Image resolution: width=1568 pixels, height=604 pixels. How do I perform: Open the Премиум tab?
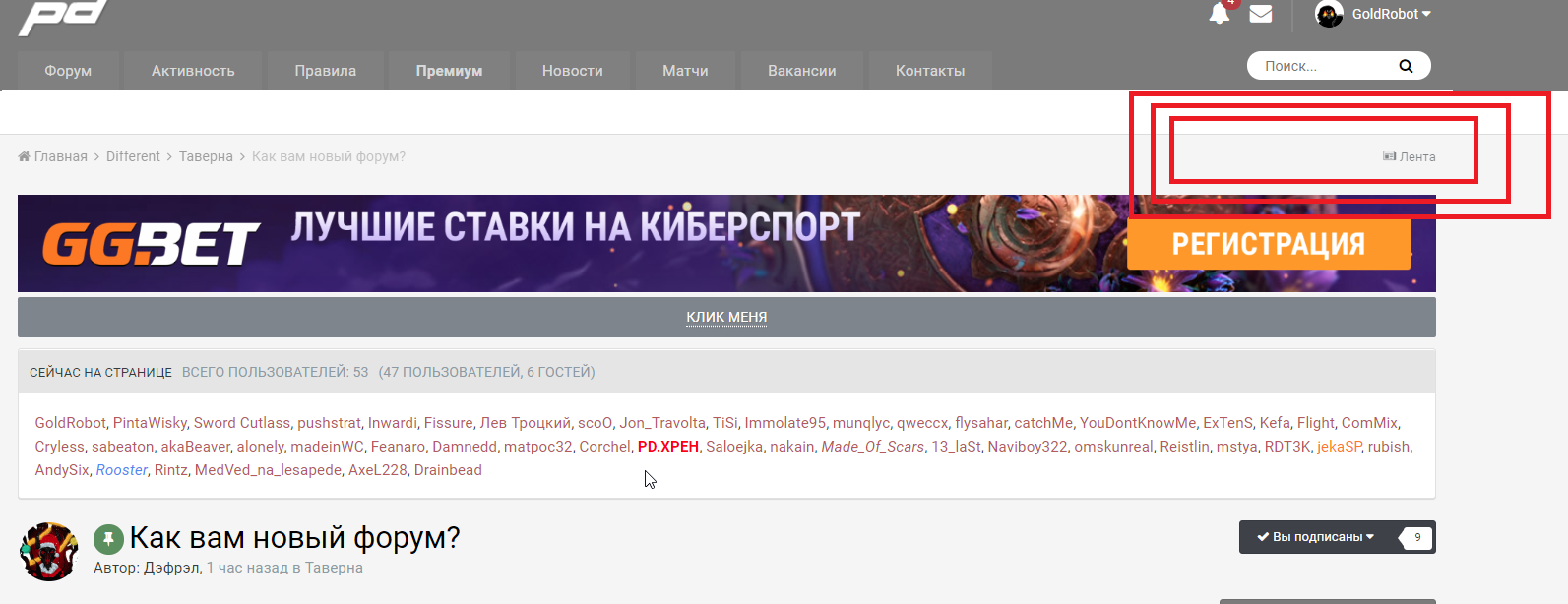[450, 71]
